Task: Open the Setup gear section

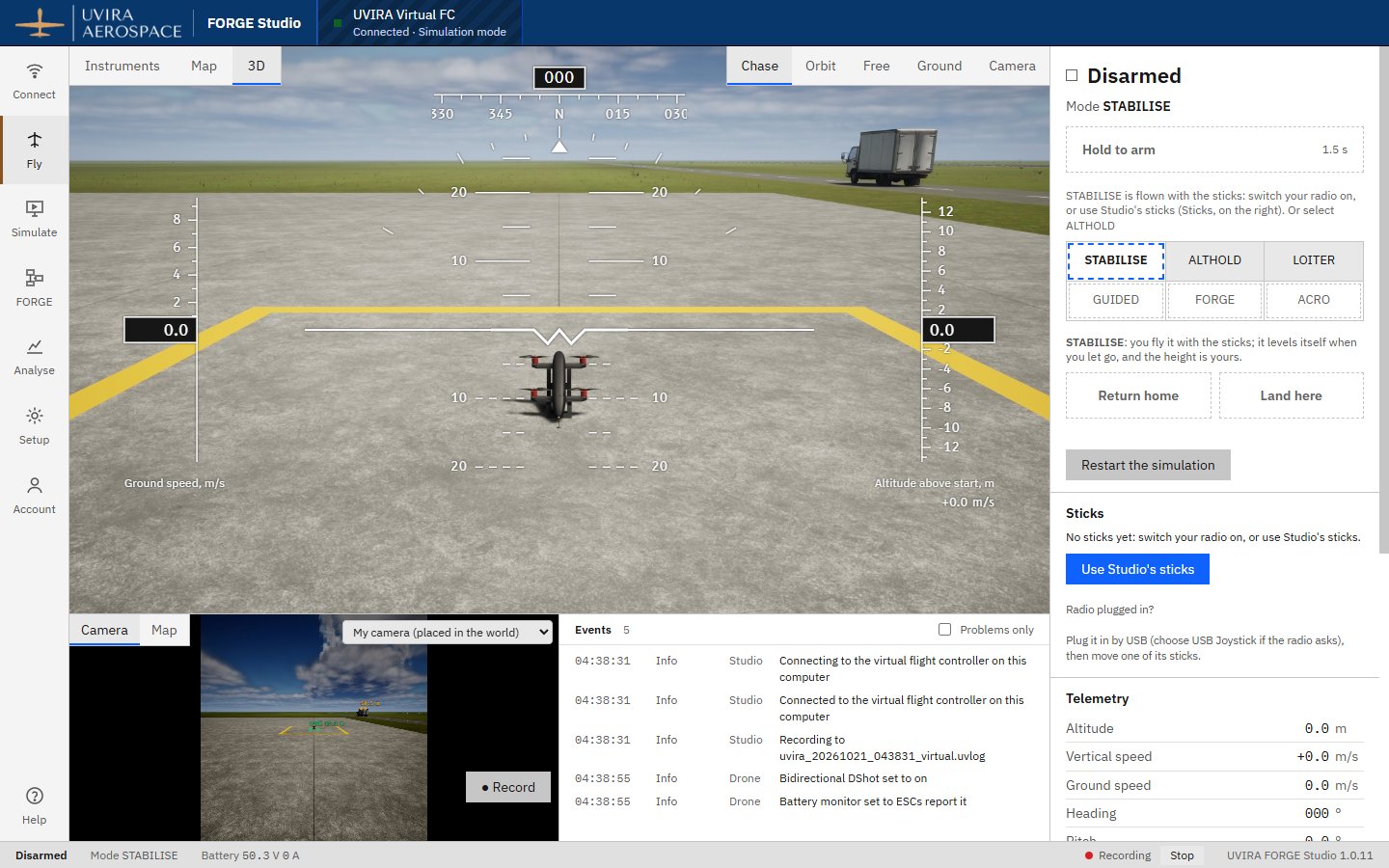Action: click(35, 426)
